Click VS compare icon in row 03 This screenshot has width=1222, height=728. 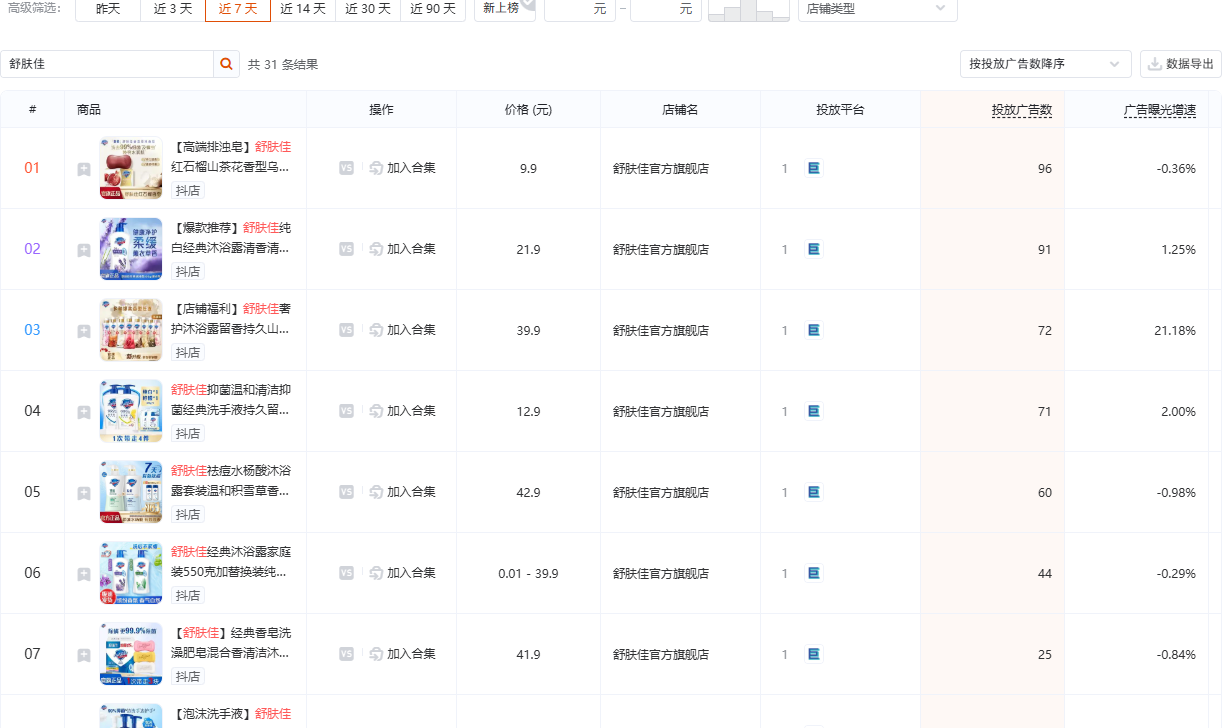pyautogui.click(x=346, y=330)
